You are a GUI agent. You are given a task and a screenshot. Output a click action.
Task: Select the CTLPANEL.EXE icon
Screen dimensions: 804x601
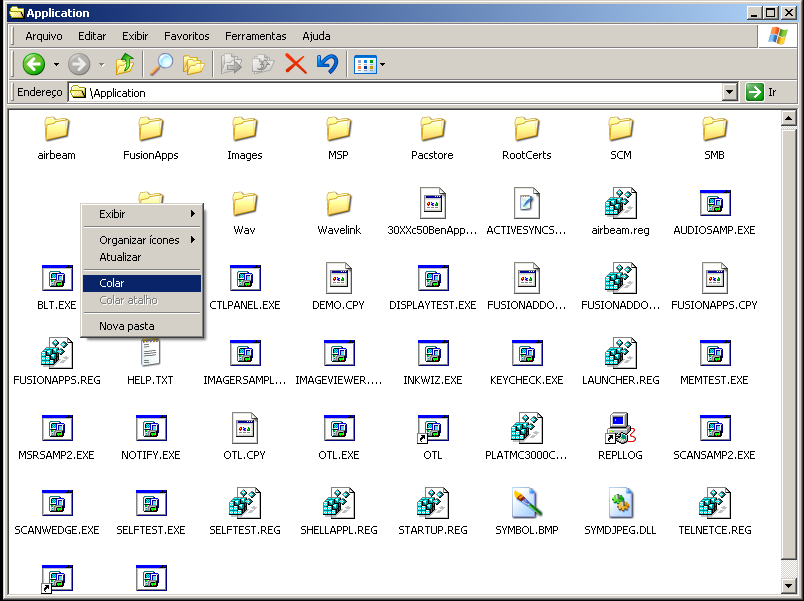click(245, 278)
